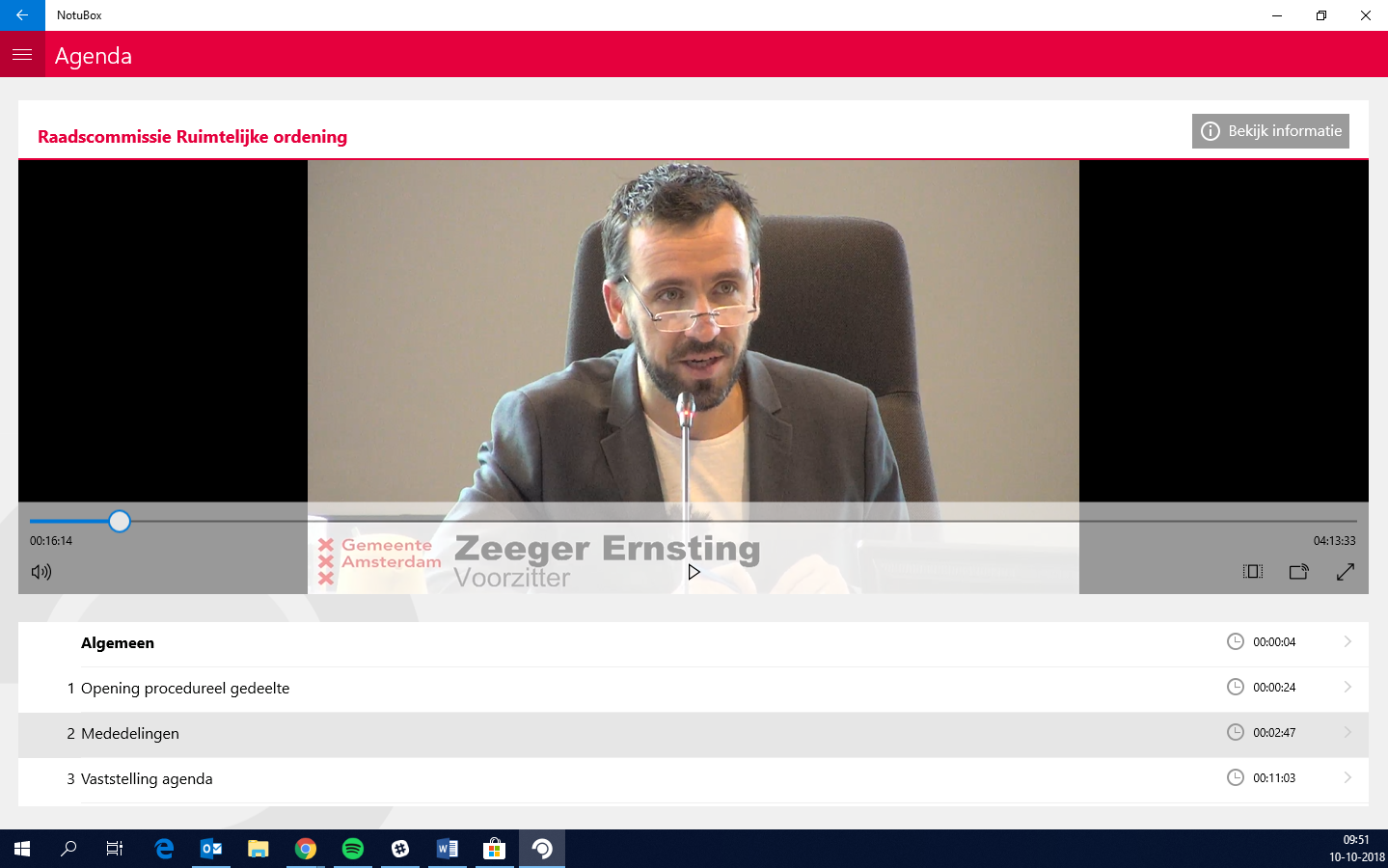Launch Microsoft Edge from the taskbar
Viewport: 1388px width, 868px height.
tap(164, 849)
